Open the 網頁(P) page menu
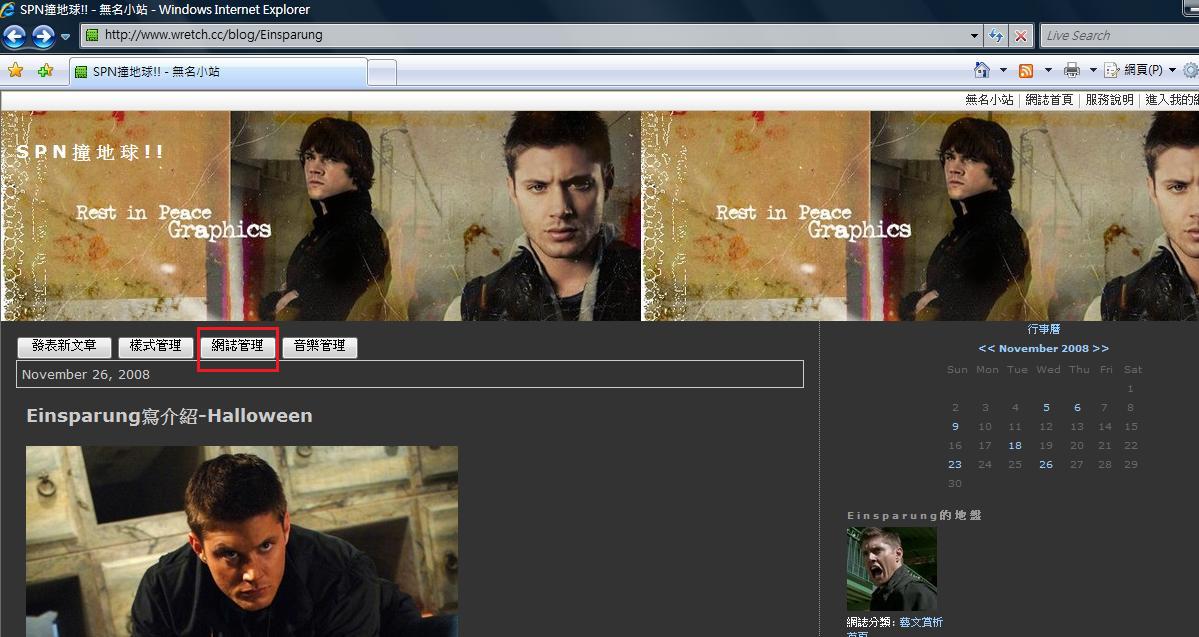This screenshot has width=1199, height=637. (1140, 70)
